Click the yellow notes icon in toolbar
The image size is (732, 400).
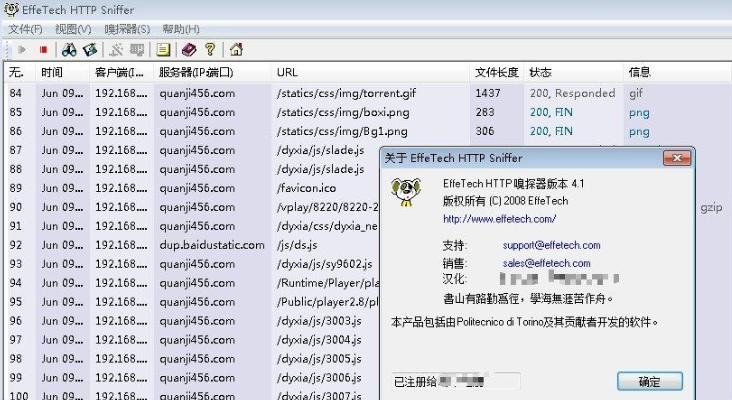(163, 49)
